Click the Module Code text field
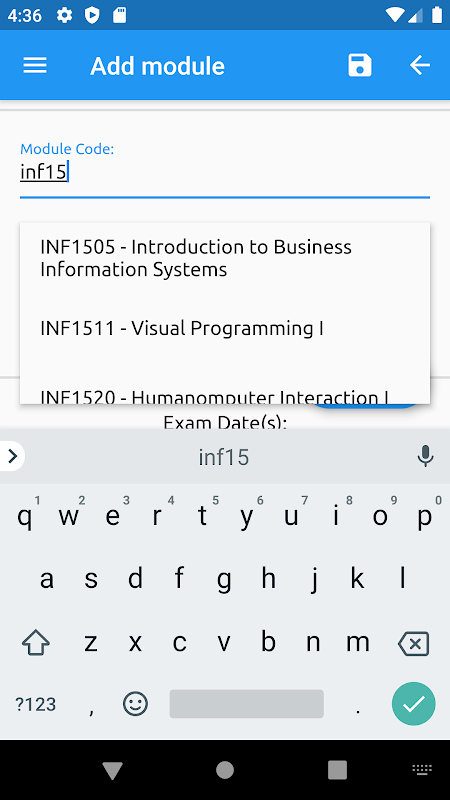The width and height of the screenshot is (450, 800). [x=225, y=172]
